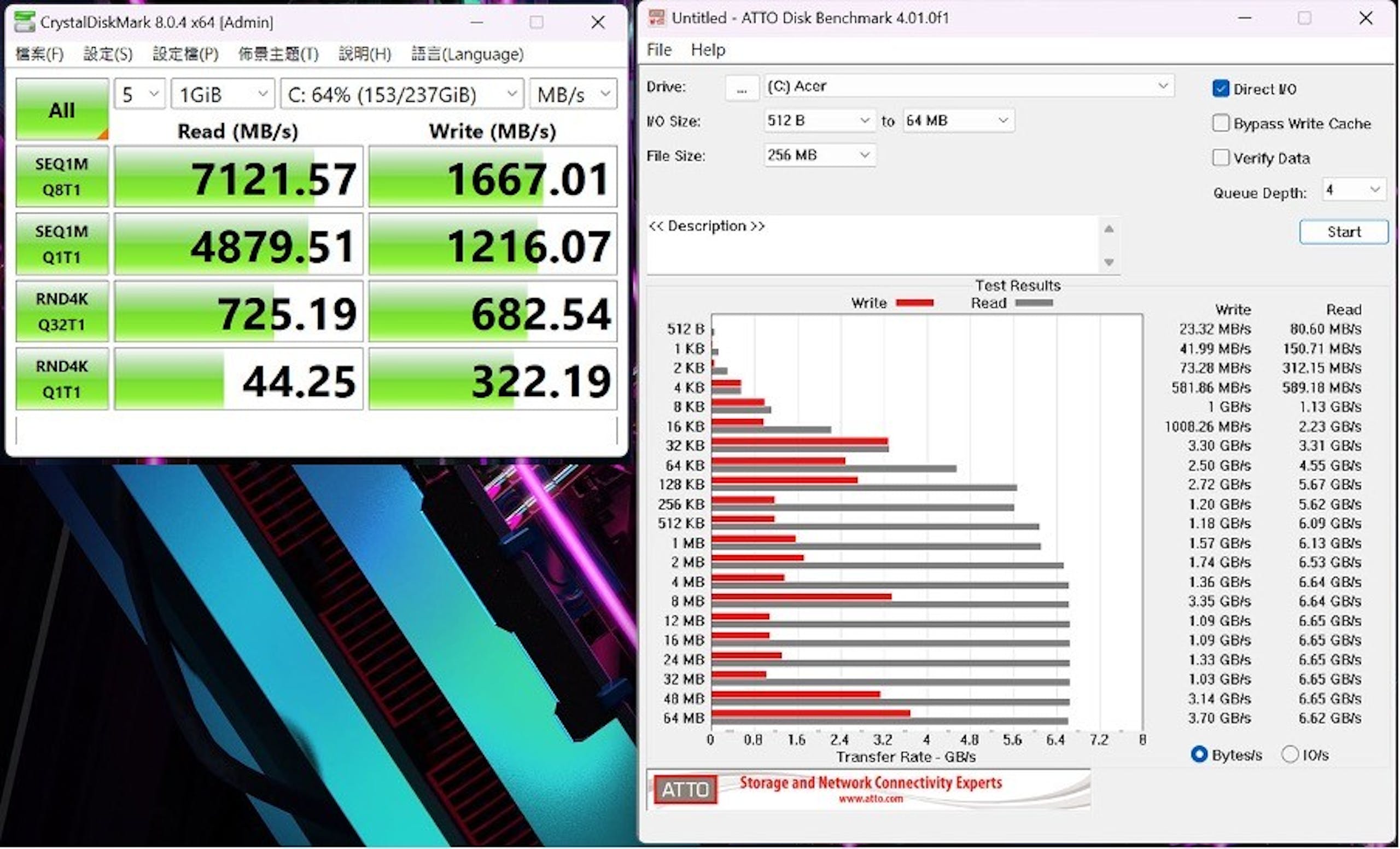Open the 說明(H) menu
Screen dimensions: 1400x849
(365, 54)
